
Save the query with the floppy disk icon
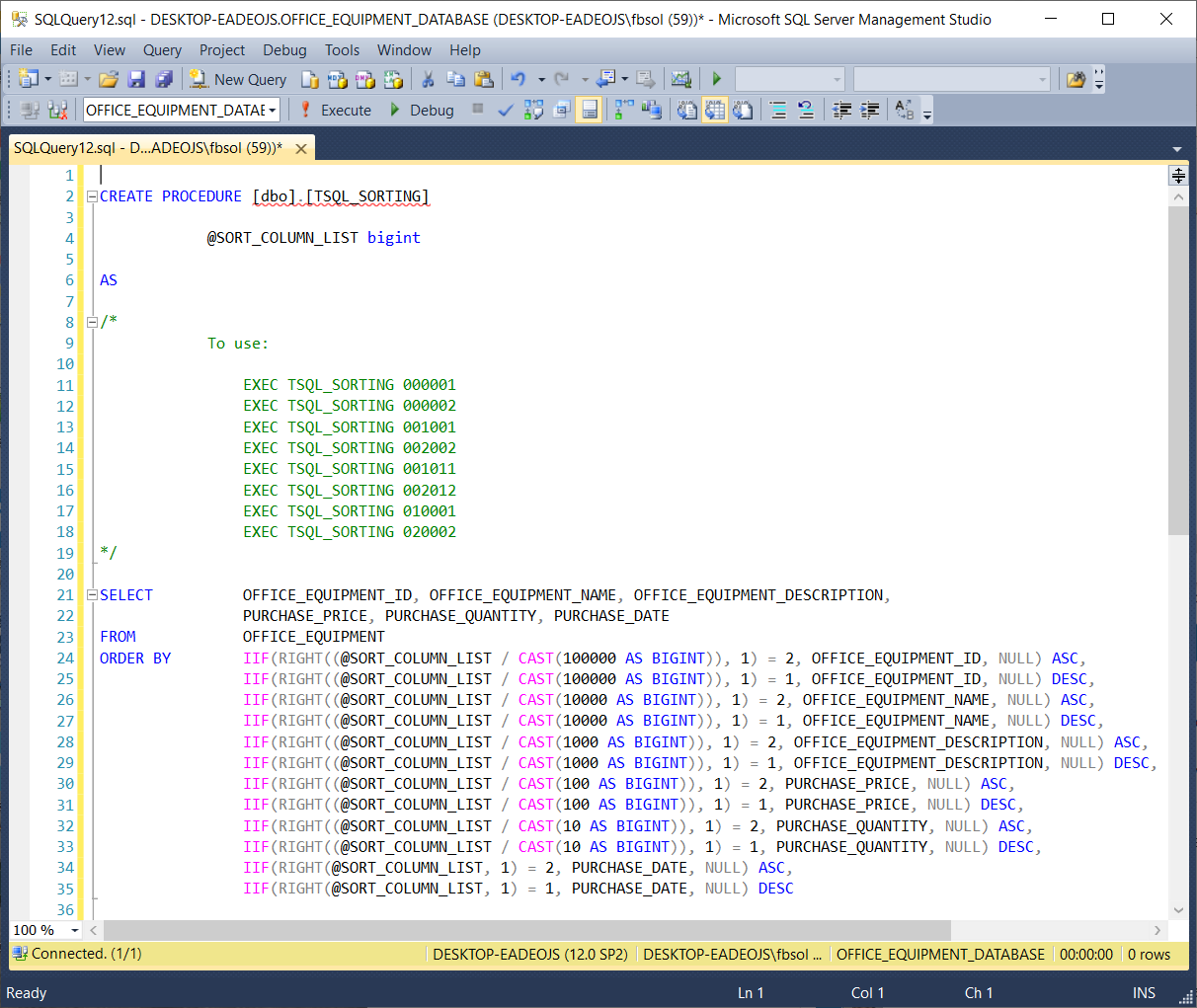(x=136, y=79)
